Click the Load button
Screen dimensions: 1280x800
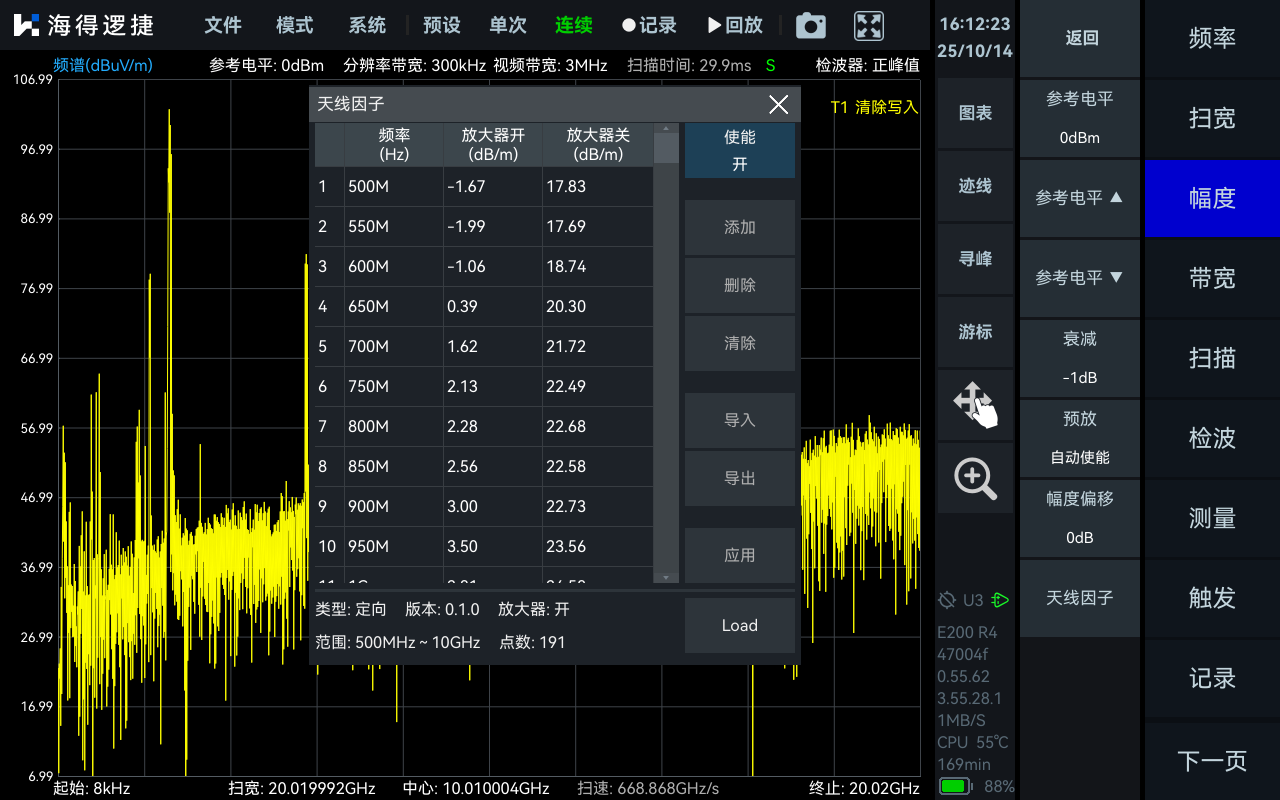(x=739, y=626)
